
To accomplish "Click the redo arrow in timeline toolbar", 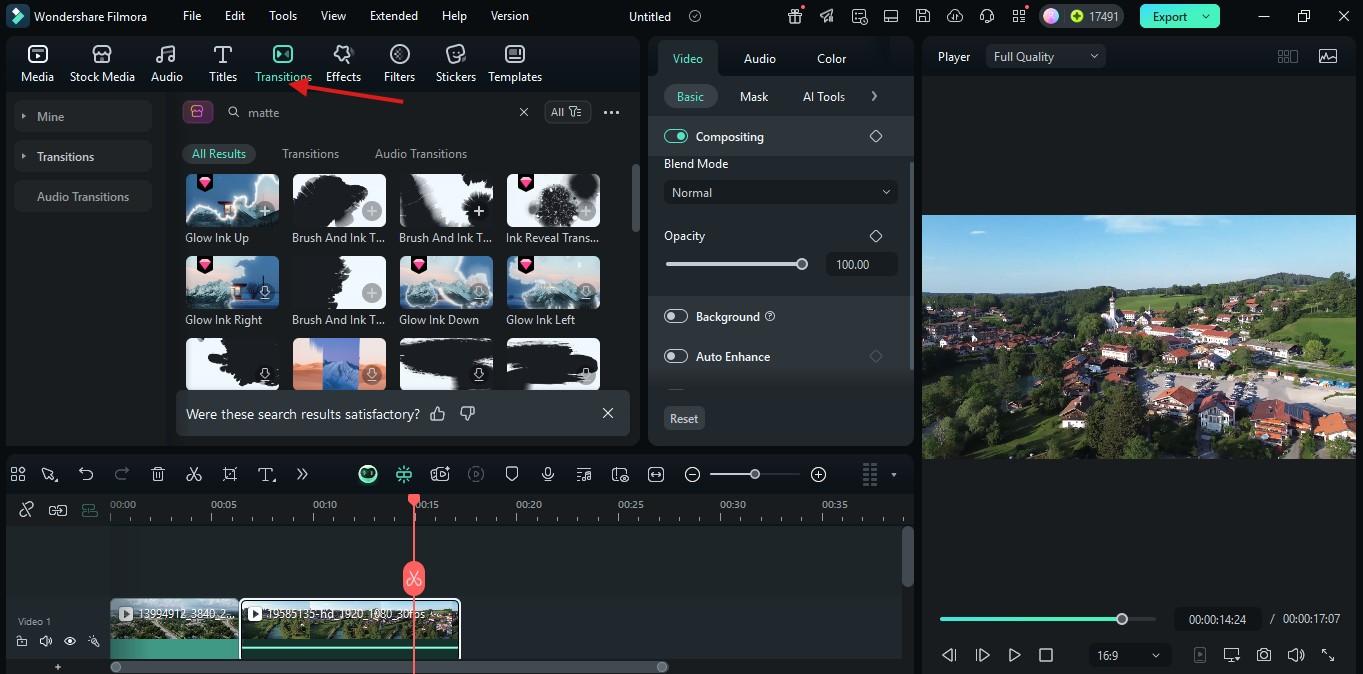I will point(122,474).
